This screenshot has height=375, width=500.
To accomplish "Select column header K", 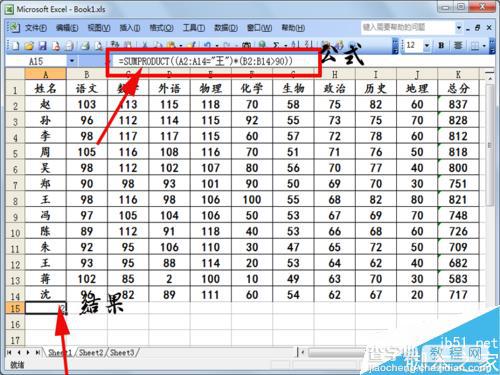I will pyautogui.click(x=459, y=74).
